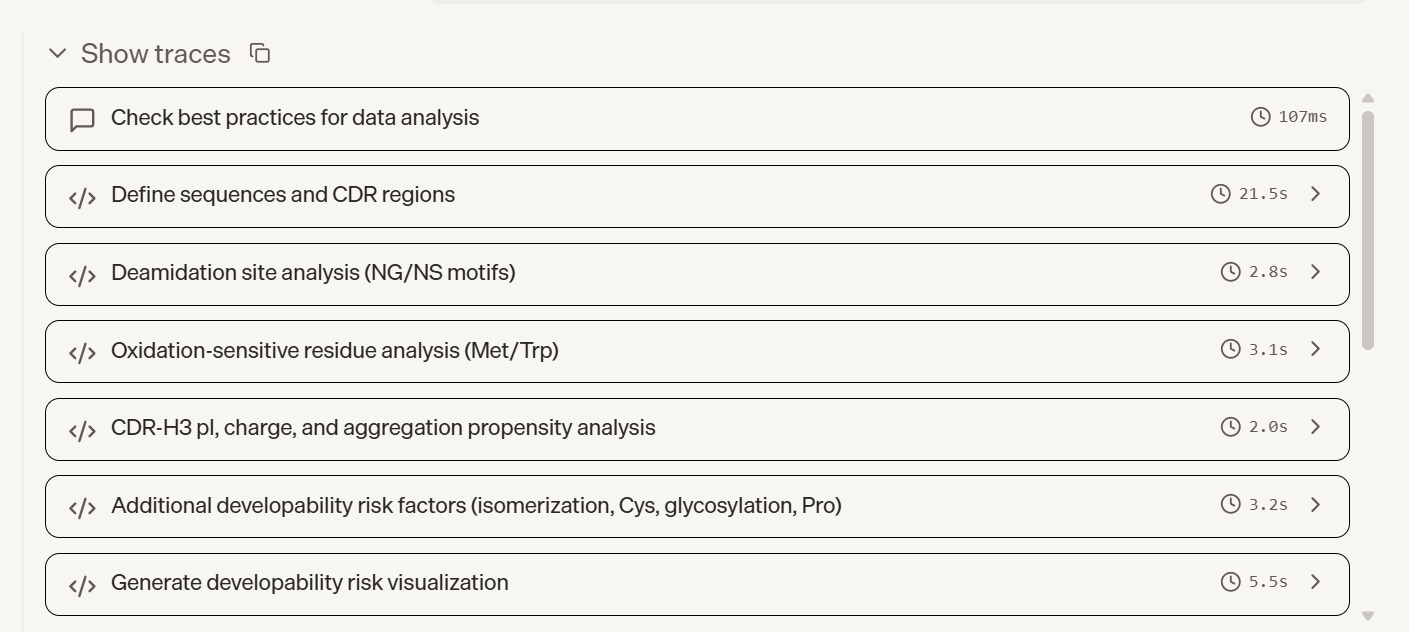Screen dimensions: 1409x632
Task: Click code icon beside Deamidation site analysis
Action: 82,275
